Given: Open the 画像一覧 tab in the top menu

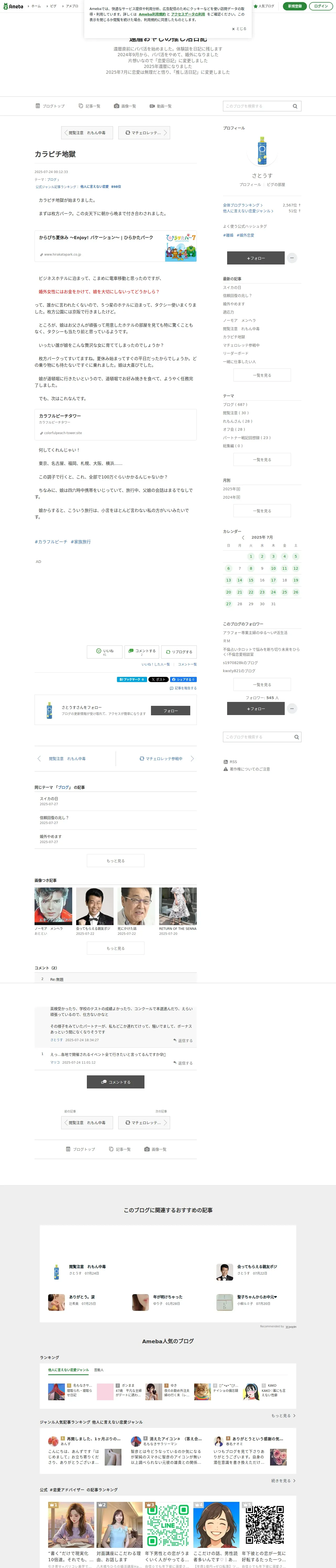Looking at the screenshot, I should (125, 106).
